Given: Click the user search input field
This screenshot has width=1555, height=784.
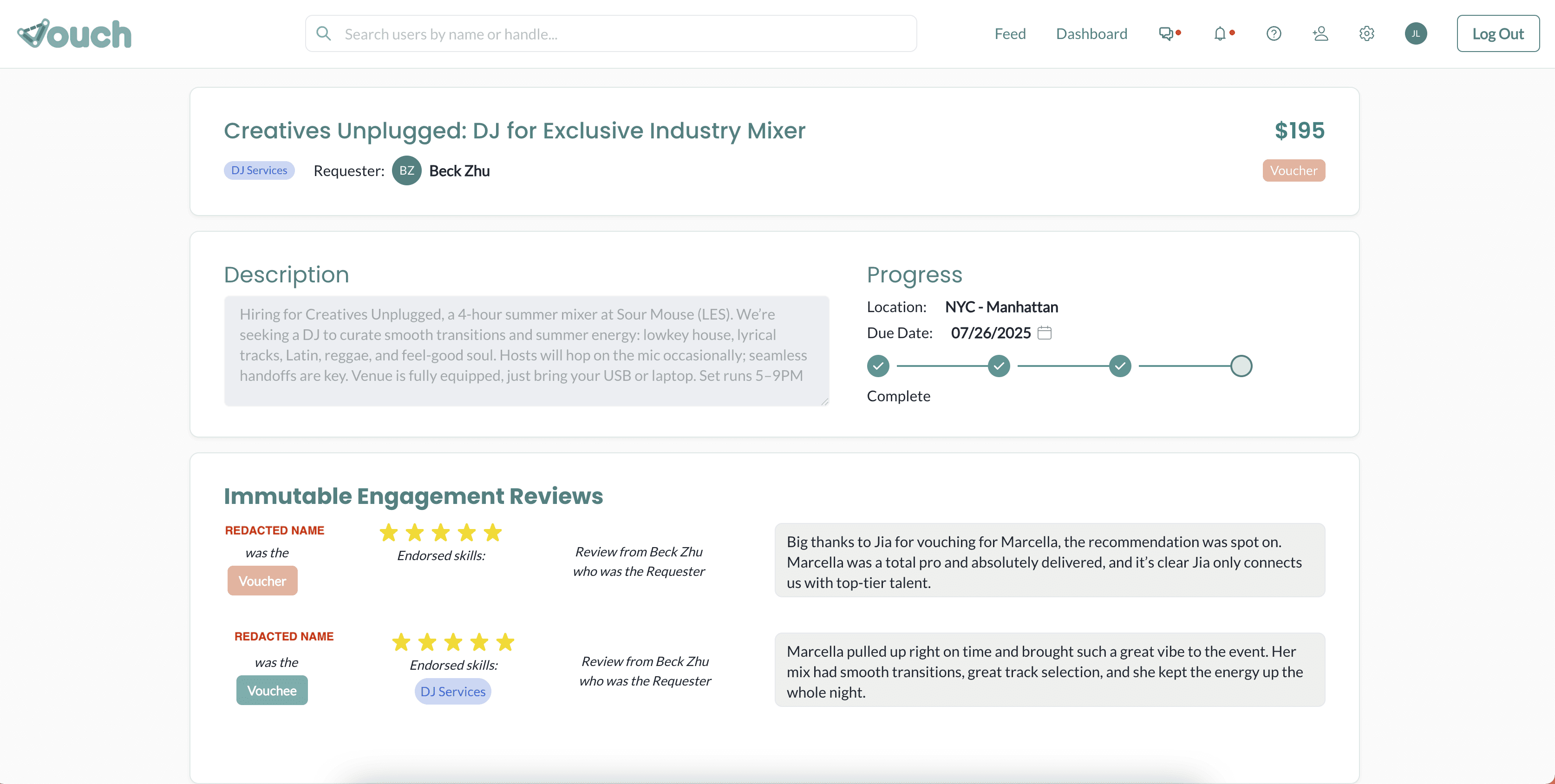Looking at the screenshot, I should [622, 34].
